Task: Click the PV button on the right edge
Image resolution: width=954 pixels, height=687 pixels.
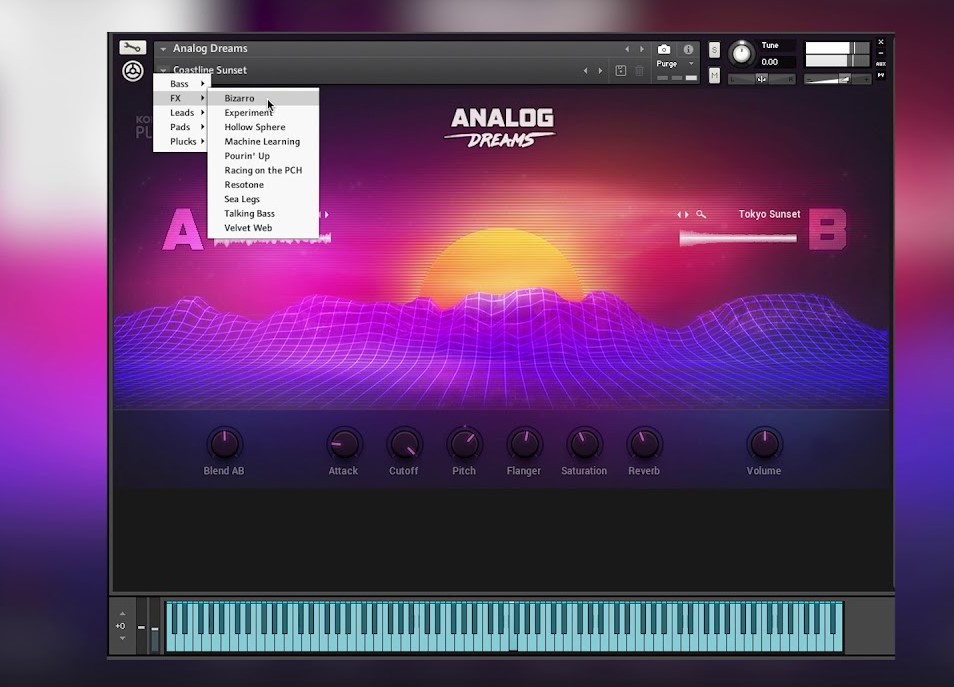Action: [881, 75]
